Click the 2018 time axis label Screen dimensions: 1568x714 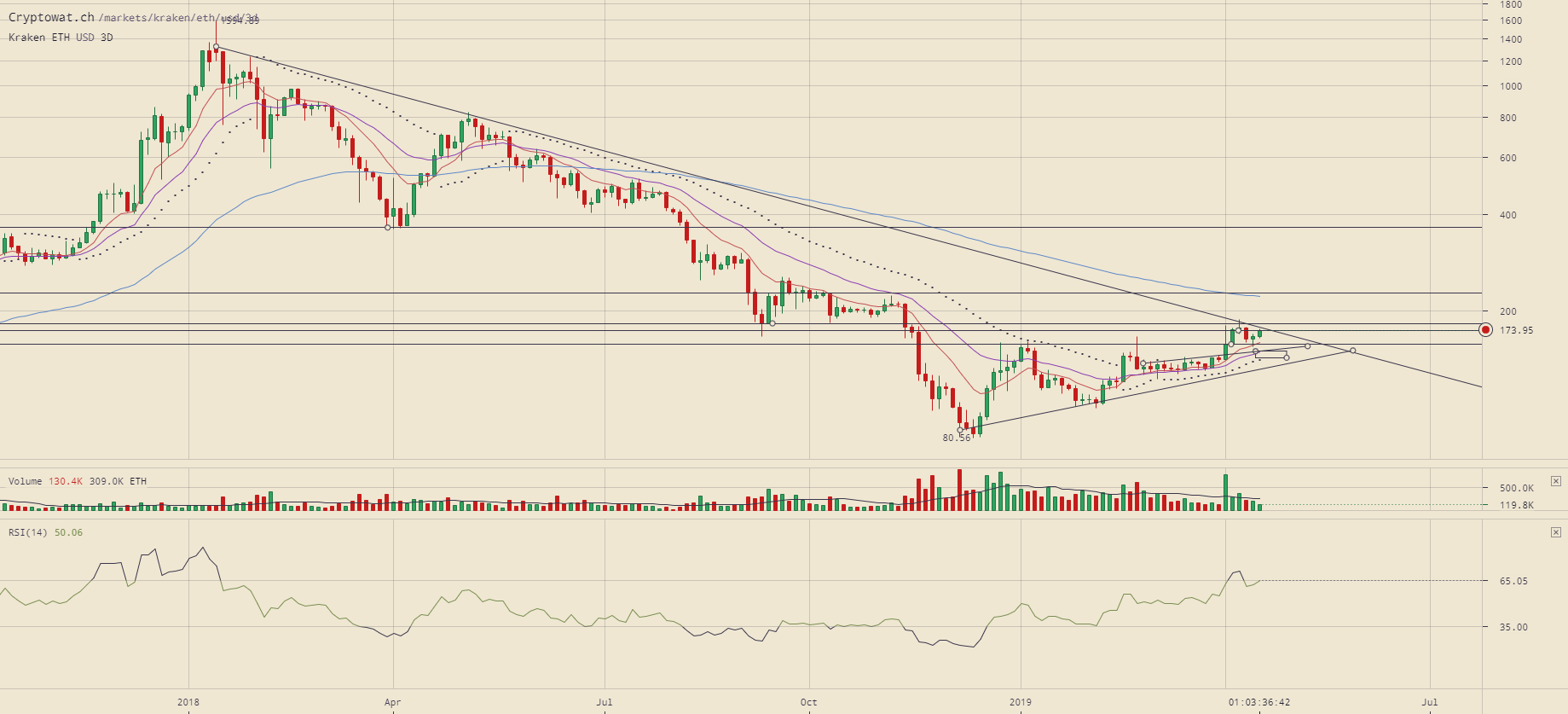(188, 703)
